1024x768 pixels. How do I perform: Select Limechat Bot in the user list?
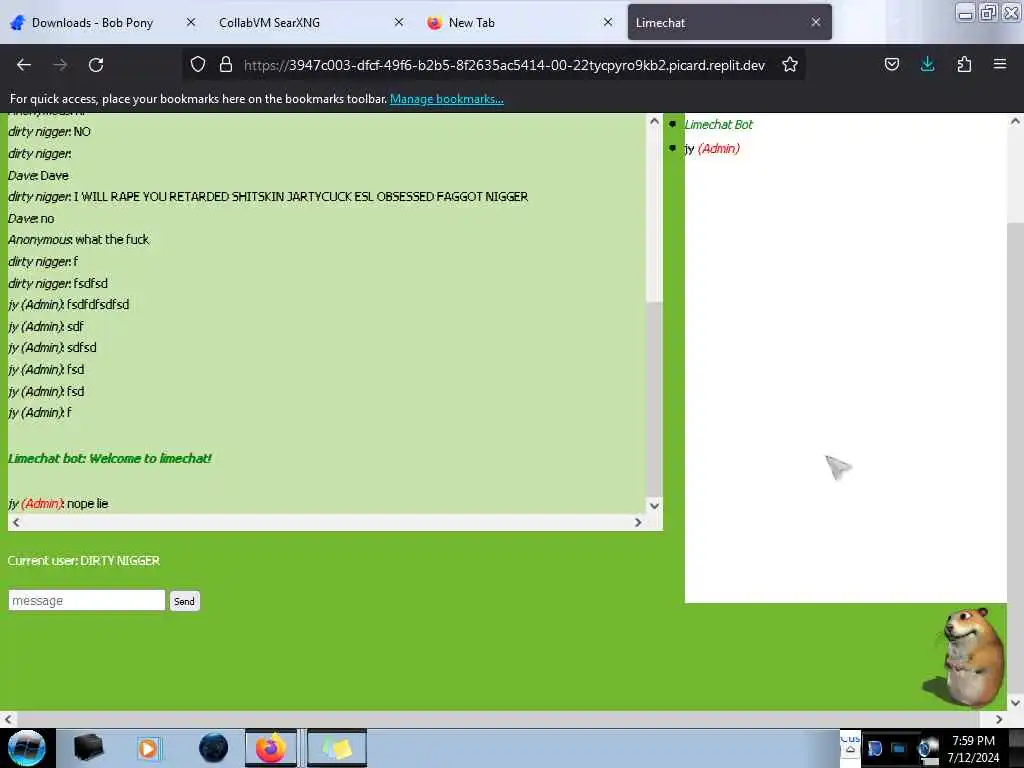tap(718, 124)
